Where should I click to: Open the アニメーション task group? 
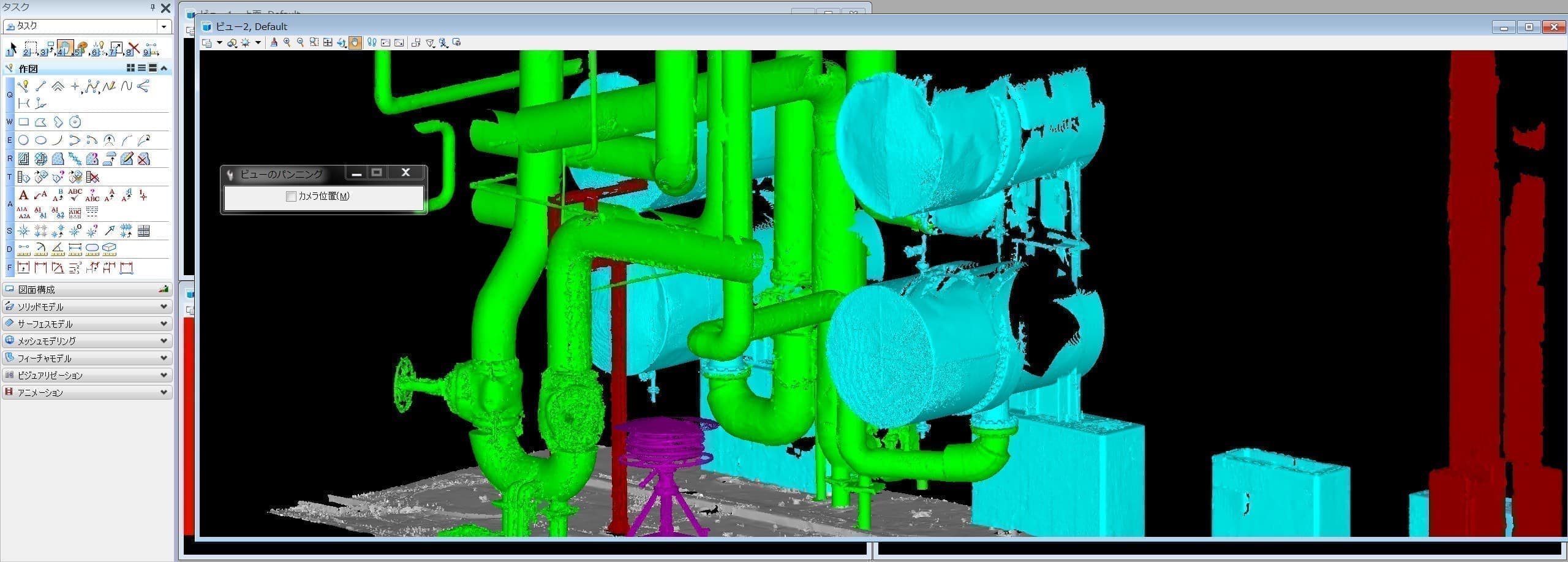point(87,392)
